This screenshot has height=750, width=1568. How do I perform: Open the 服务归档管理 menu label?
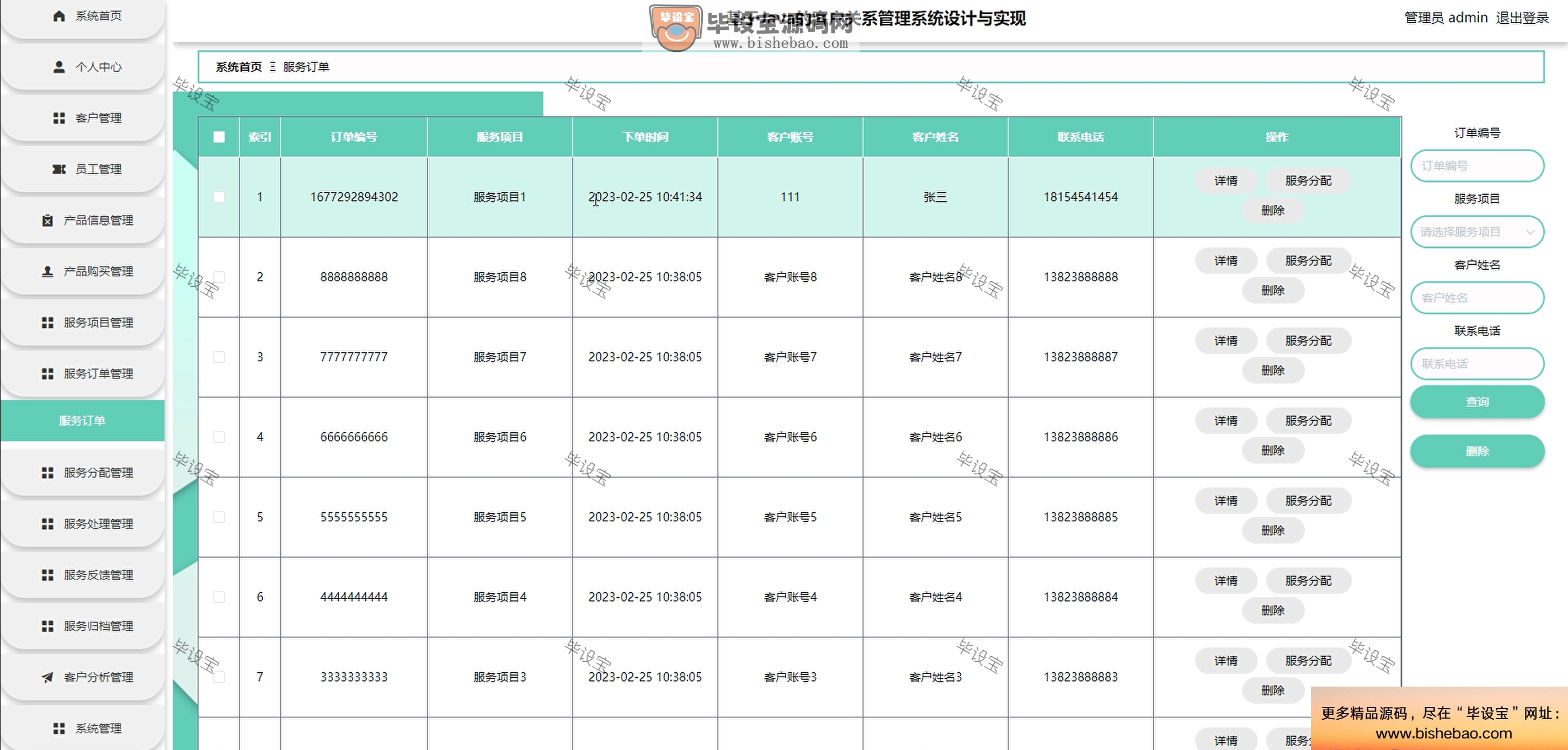99,626
